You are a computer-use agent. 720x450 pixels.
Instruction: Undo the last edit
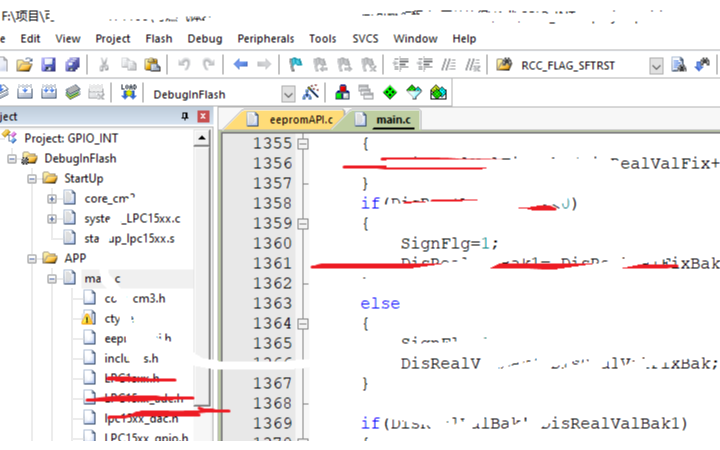click(x=184, y=65)
